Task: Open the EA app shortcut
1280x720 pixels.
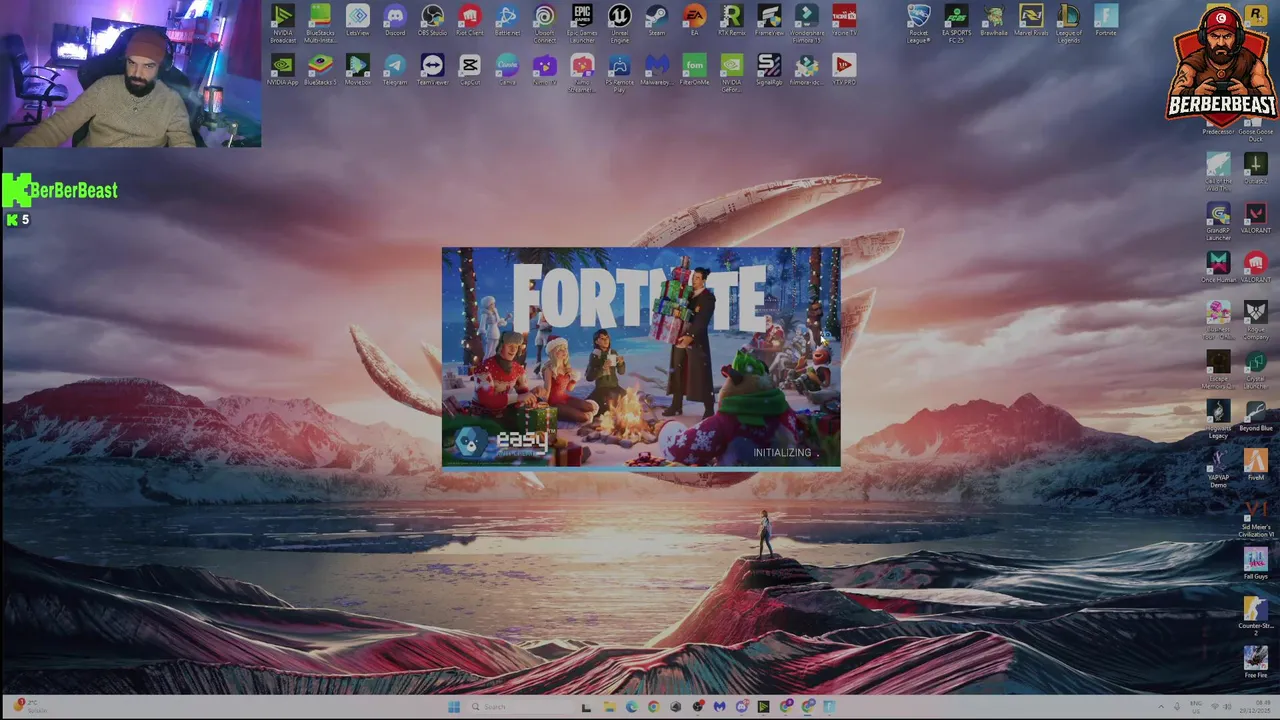Action: pyautogui.click(x=694, y=21)
